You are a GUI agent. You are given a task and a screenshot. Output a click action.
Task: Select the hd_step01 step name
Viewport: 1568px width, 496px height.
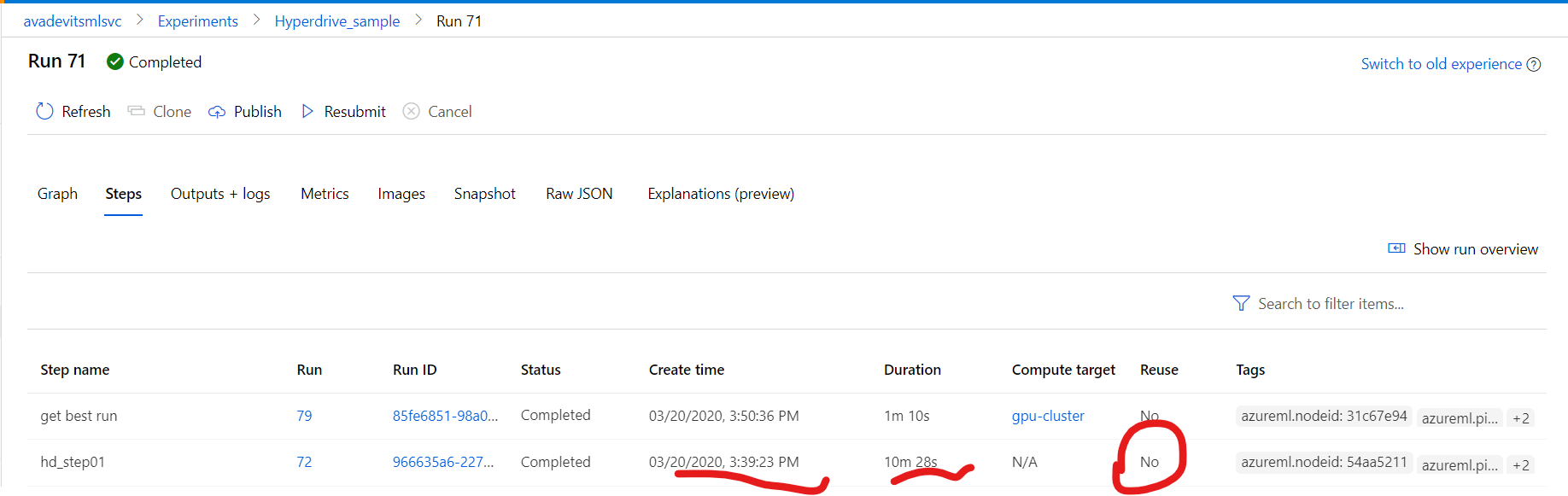coord(73,462)
